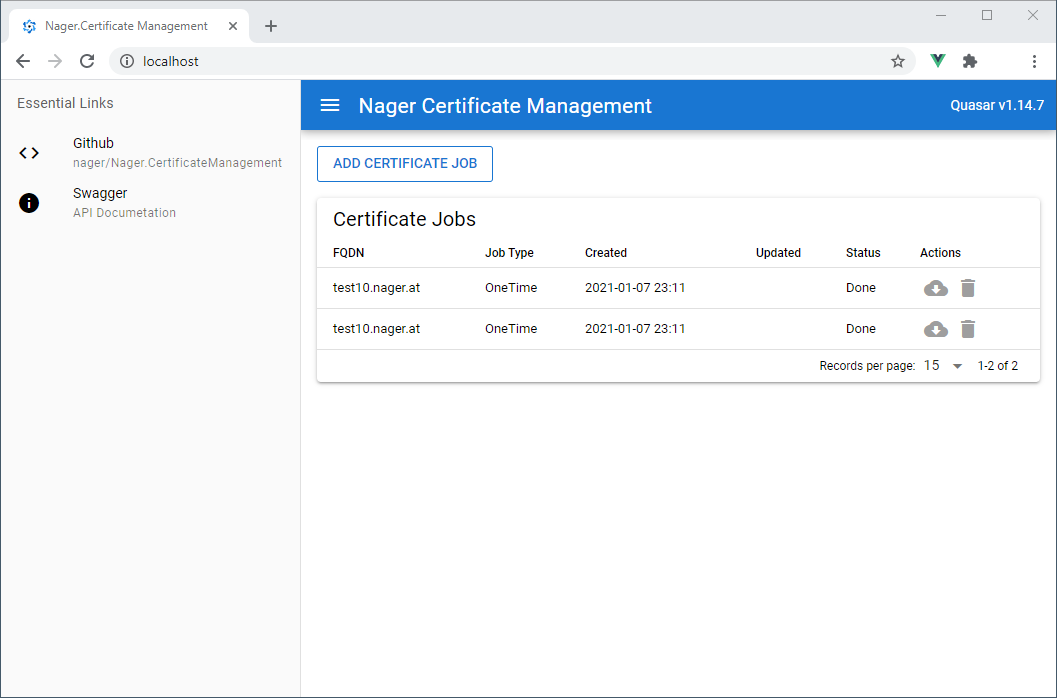Toggle the hamburger menu drawer
This screenshot has width=1057, height=698.
[330, 105]
